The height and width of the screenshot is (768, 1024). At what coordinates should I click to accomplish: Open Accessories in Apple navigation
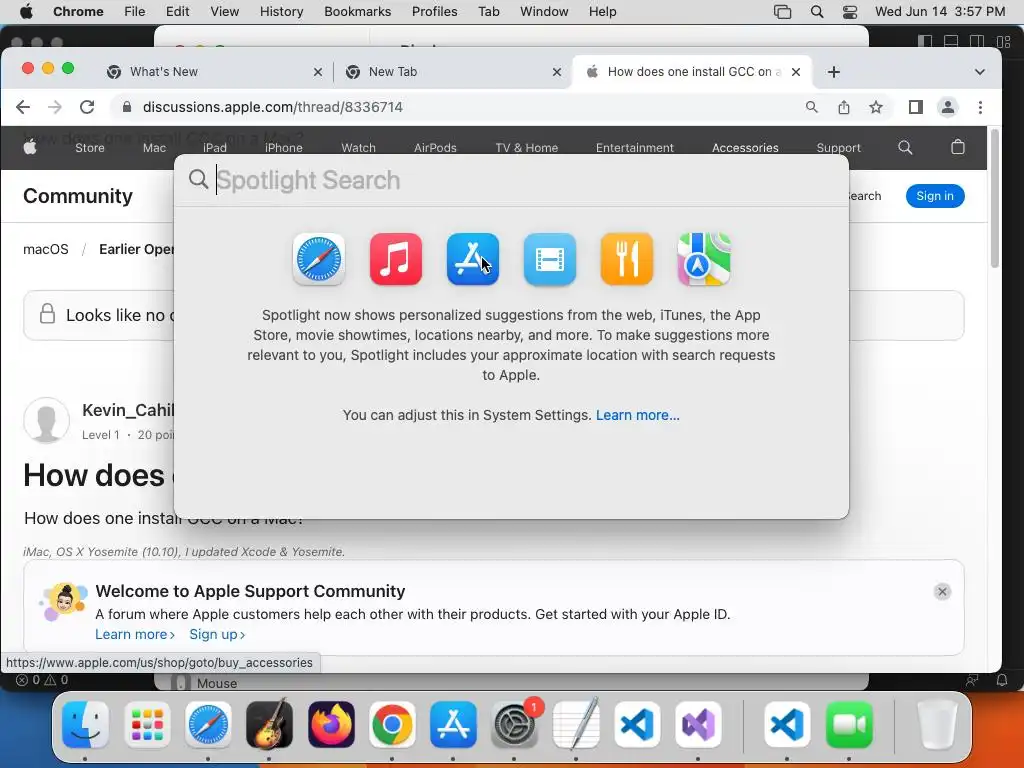745,148
